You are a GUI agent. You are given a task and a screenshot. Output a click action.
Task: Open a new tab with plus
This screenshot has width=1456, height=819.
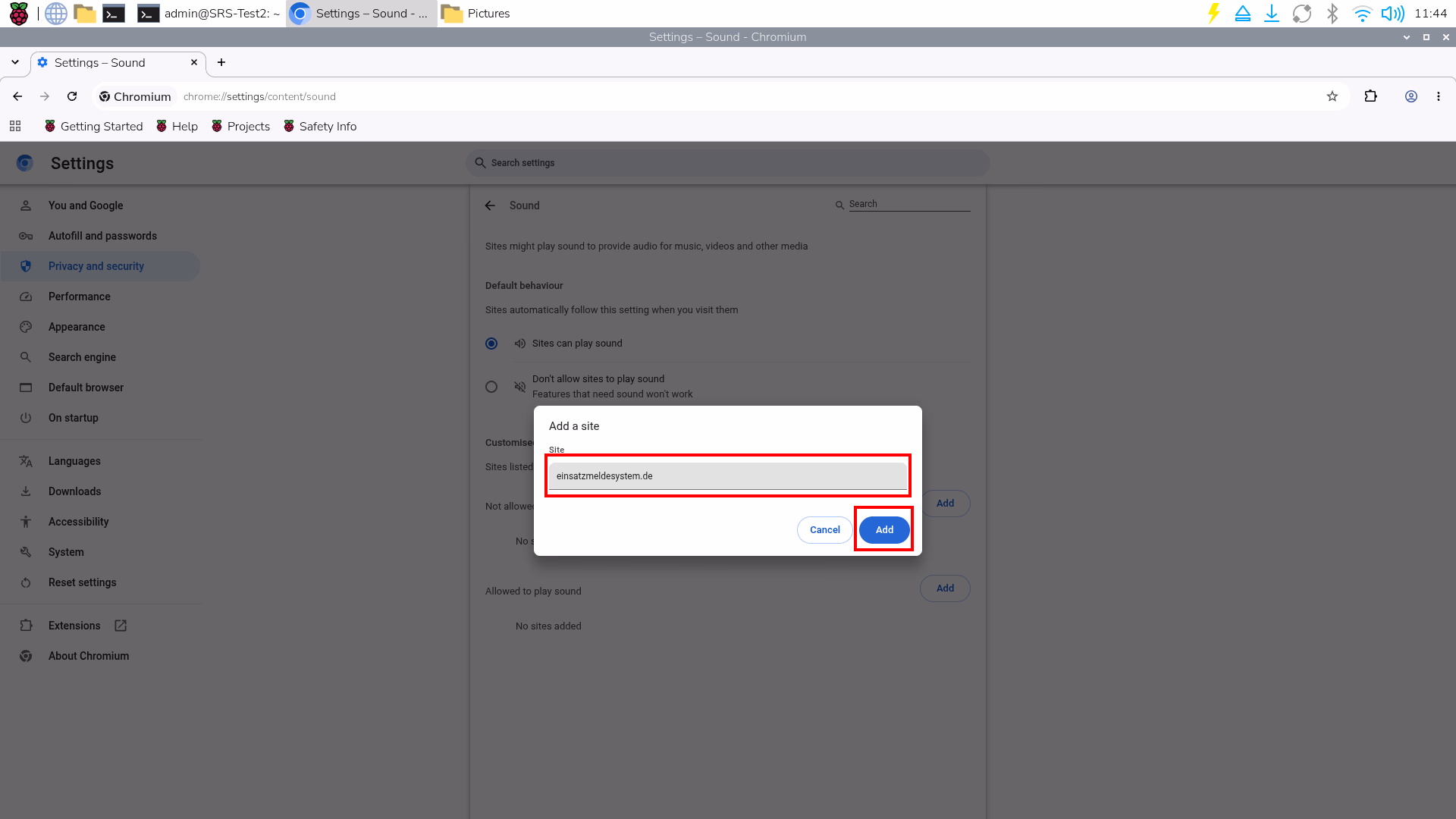click(221, 62)
